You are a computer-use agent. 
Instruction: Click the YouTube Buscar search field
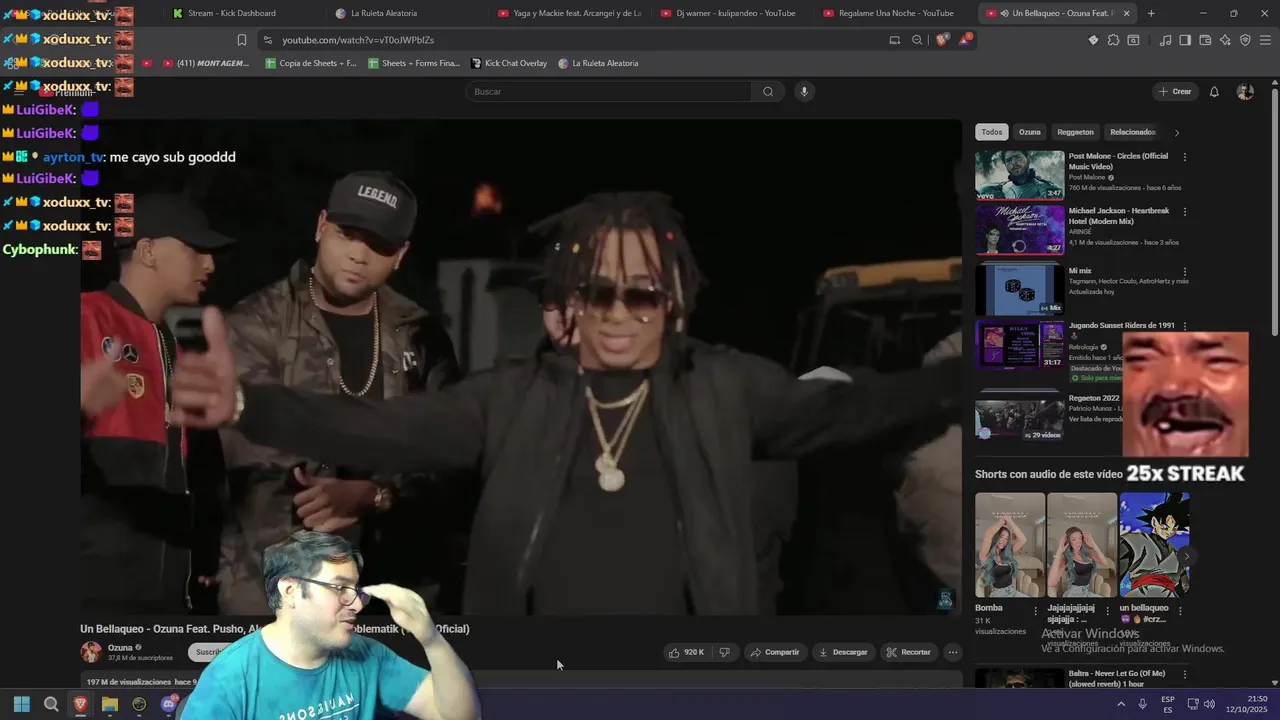(x=608, y=91)
